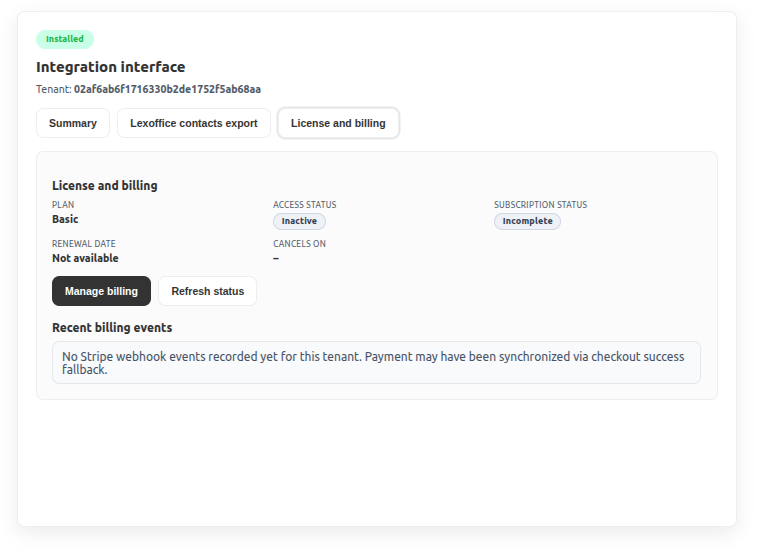
Task: Click the Incomplete subscription status badge
Action: point(527,221)
